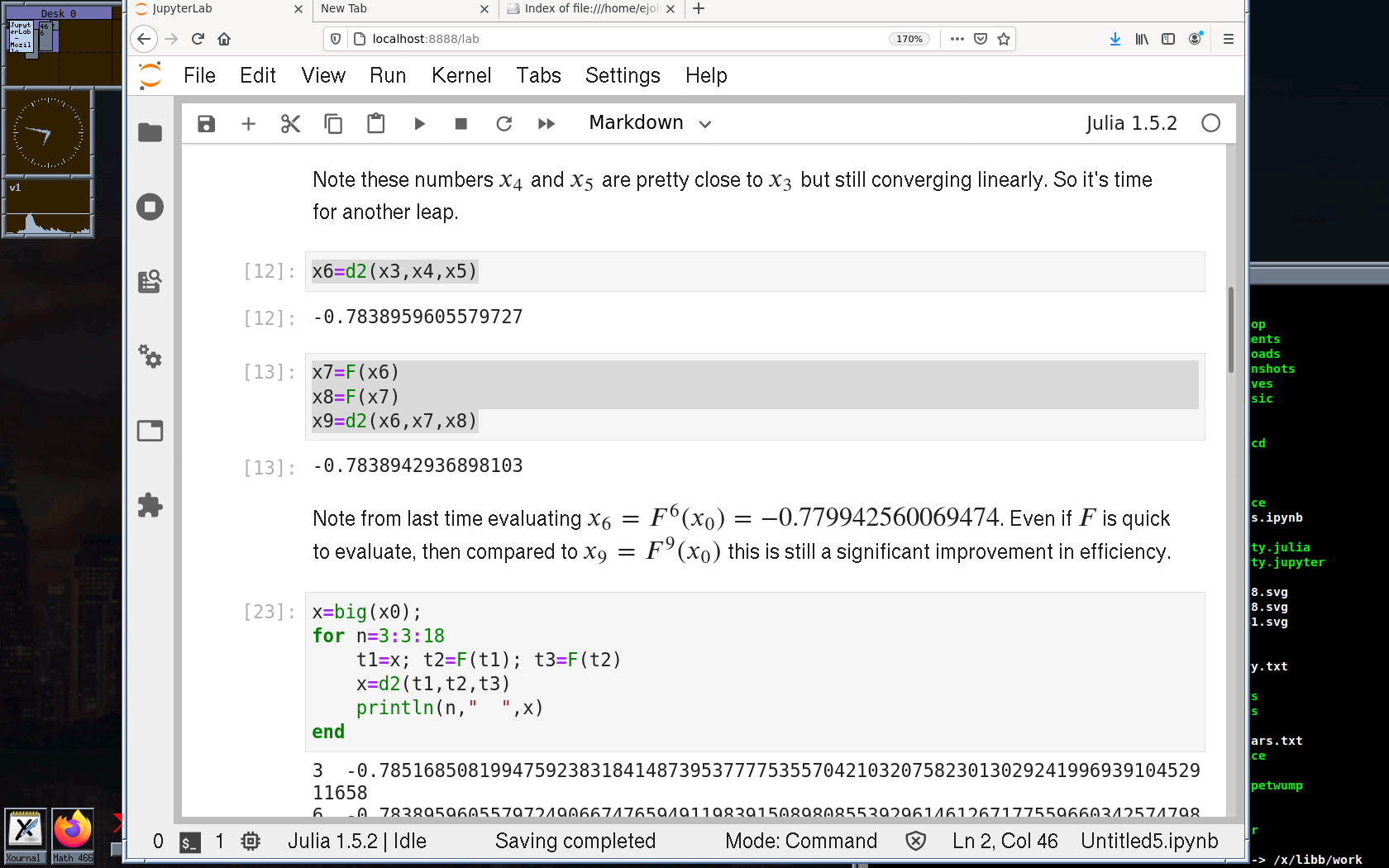Open the Extension Manager puzzle icon
This screenshot has height=868, width=1389.
(x=150, y=505)
